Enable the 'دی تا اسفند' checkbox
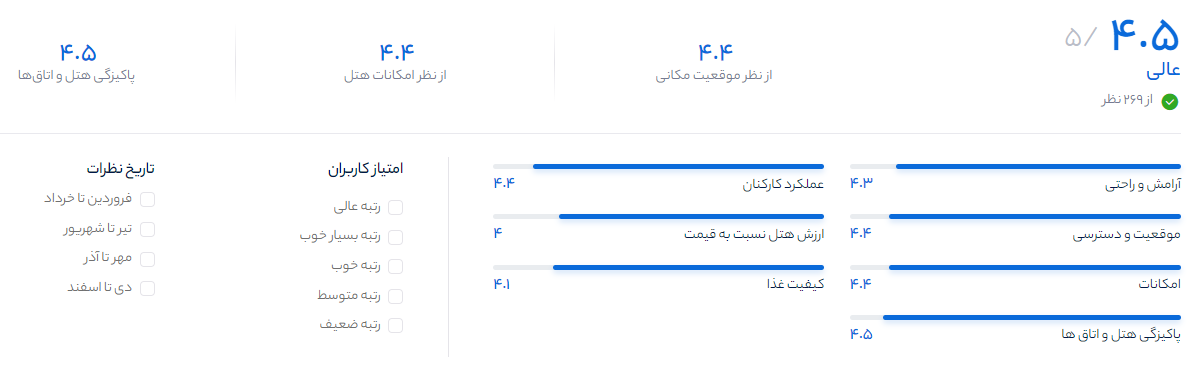Screen dimensions: 1196x367 (147, 288)
